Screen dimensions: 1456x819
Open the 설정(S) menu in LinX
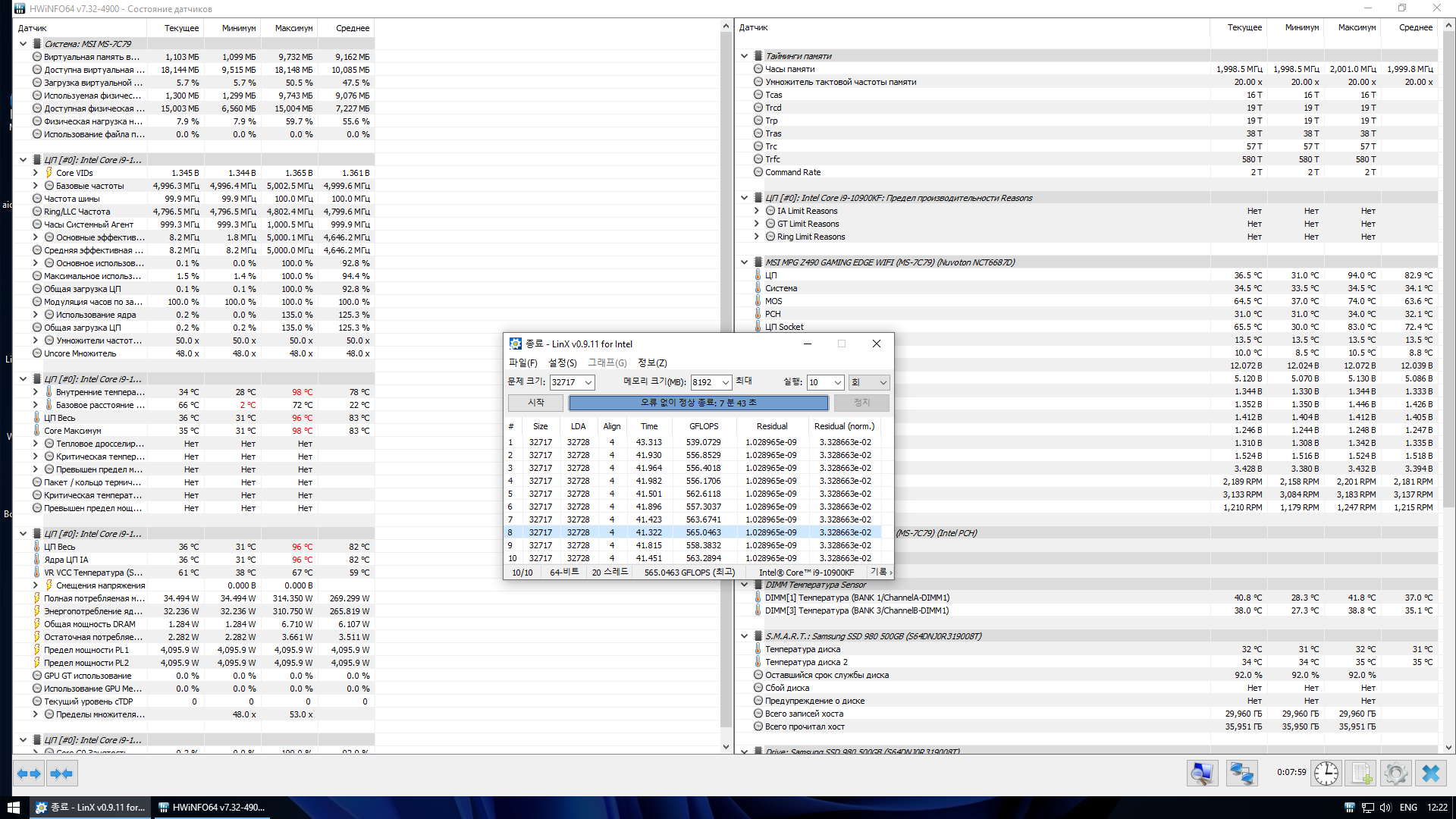[563, 362]
